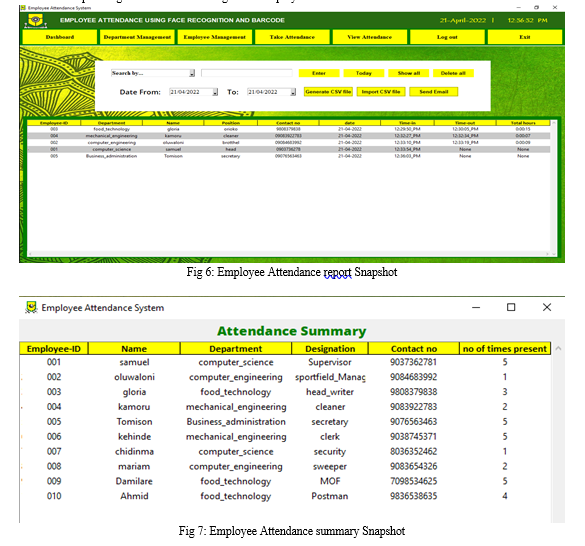
Task: Click the application logo icon in header
Action: click(36, 21)
